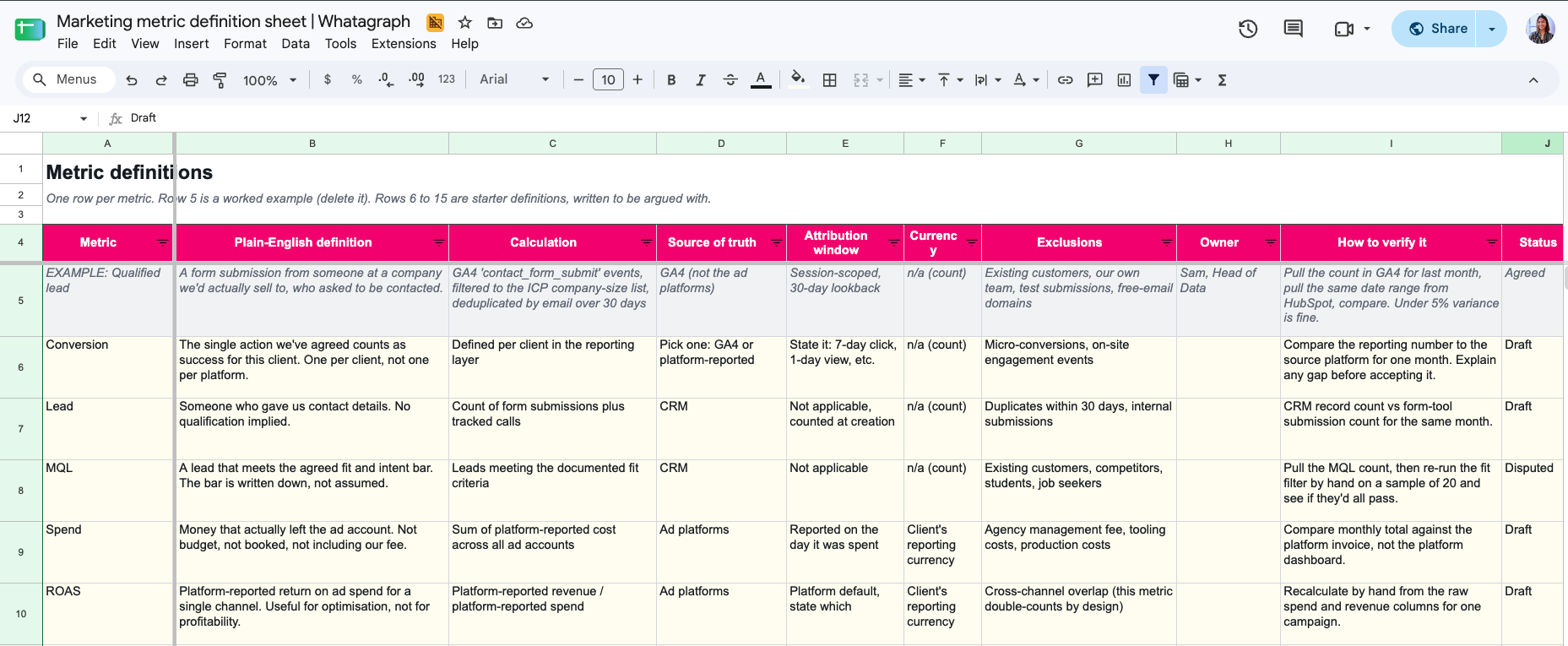Open version history clock icon
This screenshot has width=1568, height=646.
pos(1248,29)
